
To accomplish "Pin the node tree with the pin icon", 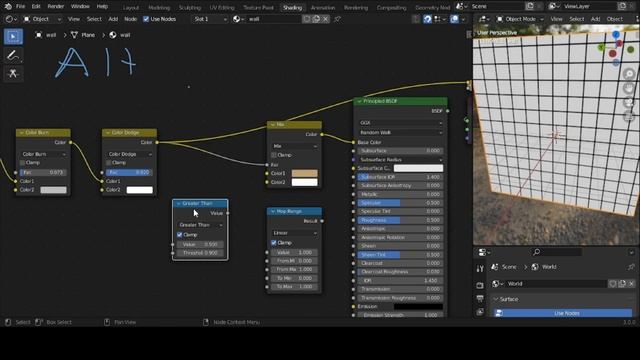I will pos(337,19).
